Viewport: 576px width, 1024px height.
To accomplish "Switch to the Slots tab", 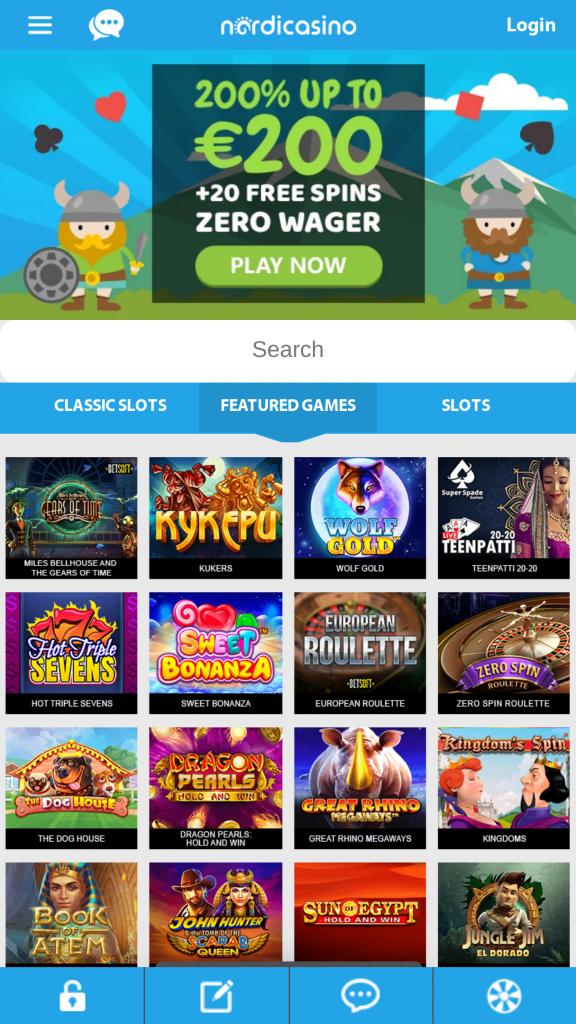I will point(466,406).
